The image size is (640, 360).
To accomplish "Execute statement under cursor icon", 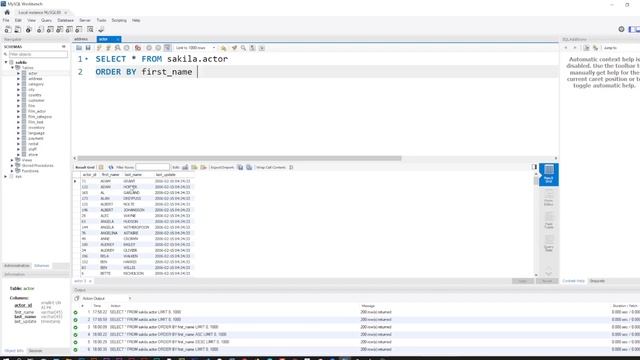I will tap(108, 48).
